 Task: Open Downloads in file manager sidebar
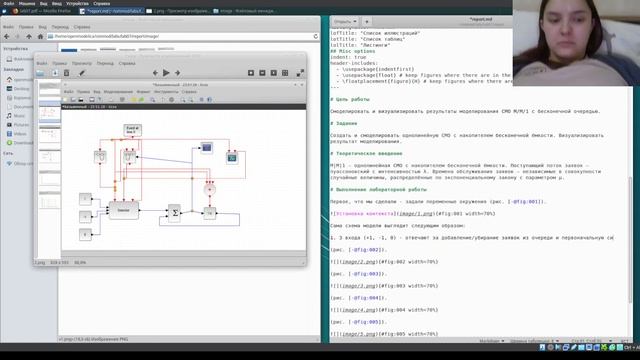coord(19,143)
